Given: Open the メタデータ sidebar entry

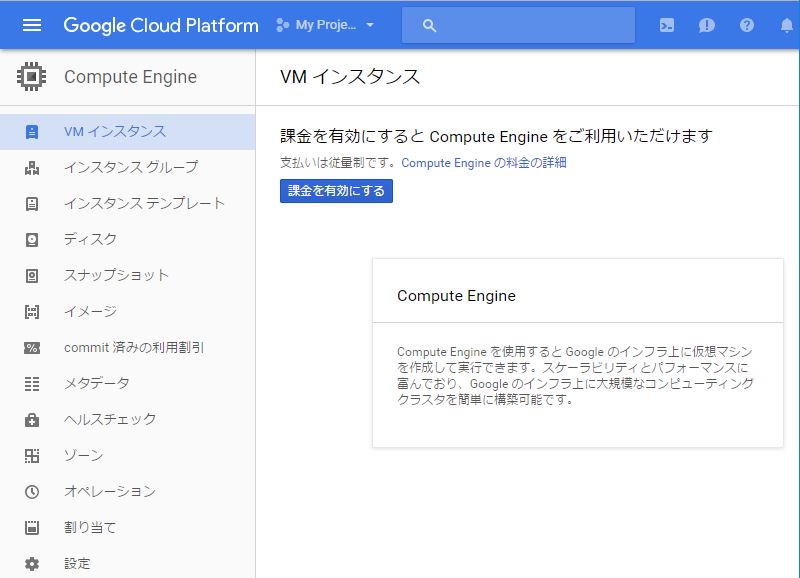Looking at the screenshot, I should (97, 383).
